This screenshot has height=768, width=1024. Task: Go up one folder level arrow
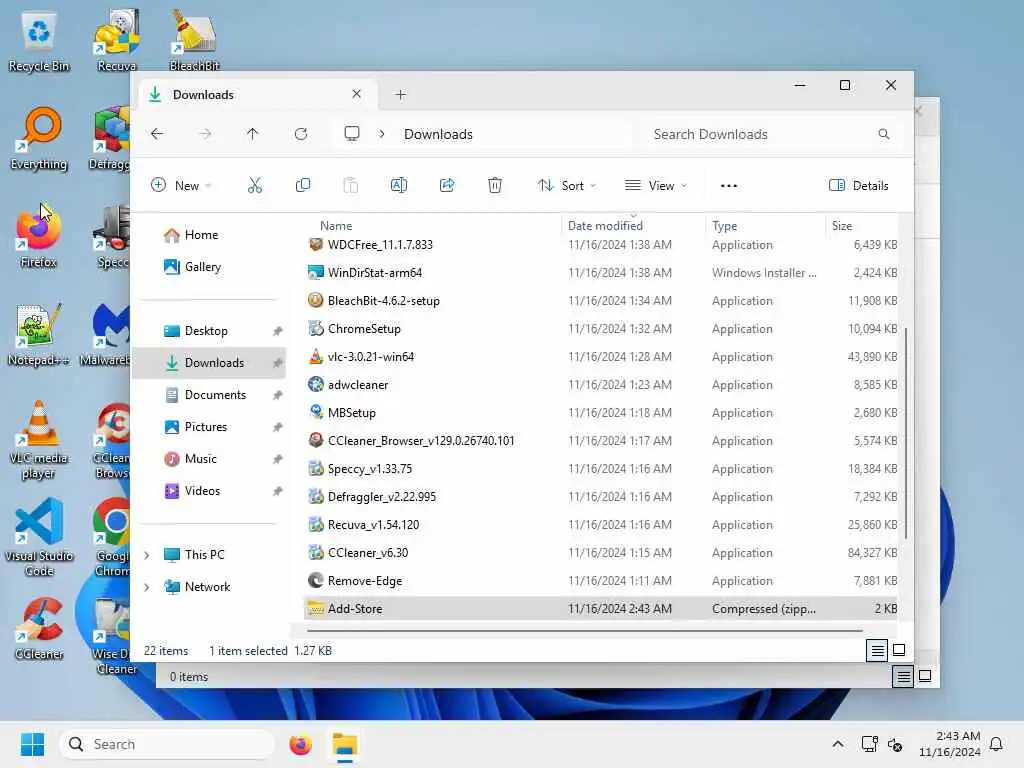pyautogui.click(x=253, y=134)
